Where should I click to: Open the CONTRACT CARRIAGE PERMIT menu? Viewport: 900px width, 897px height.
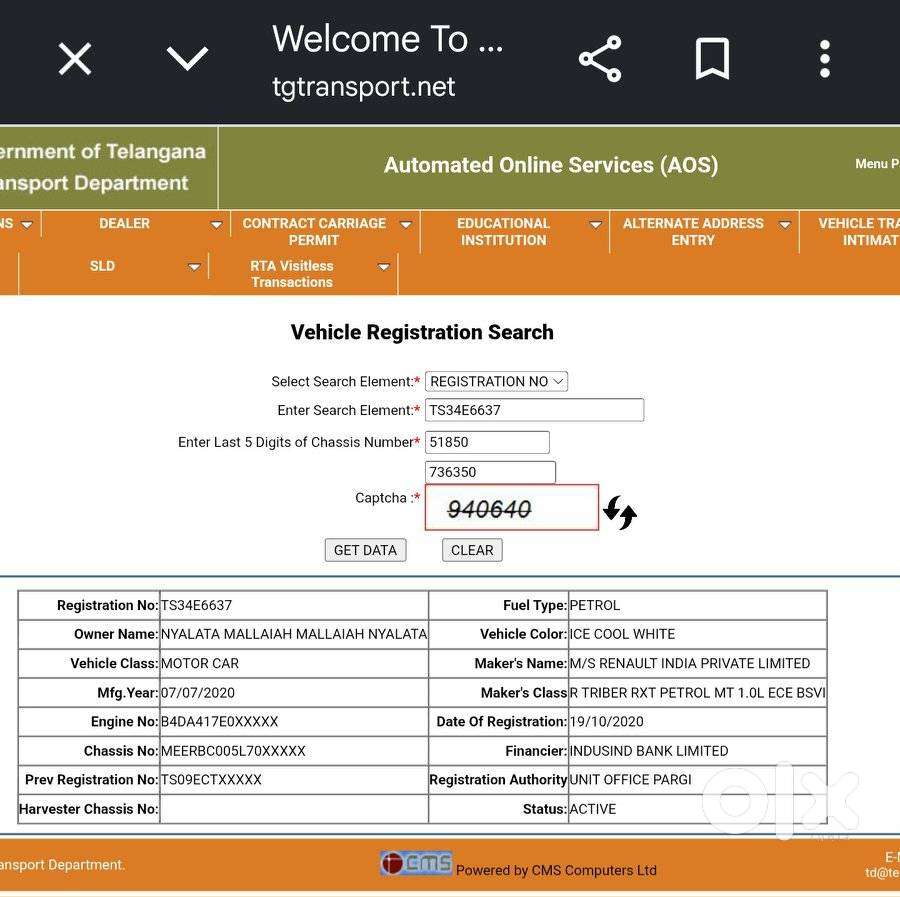[x=314, y=231]
